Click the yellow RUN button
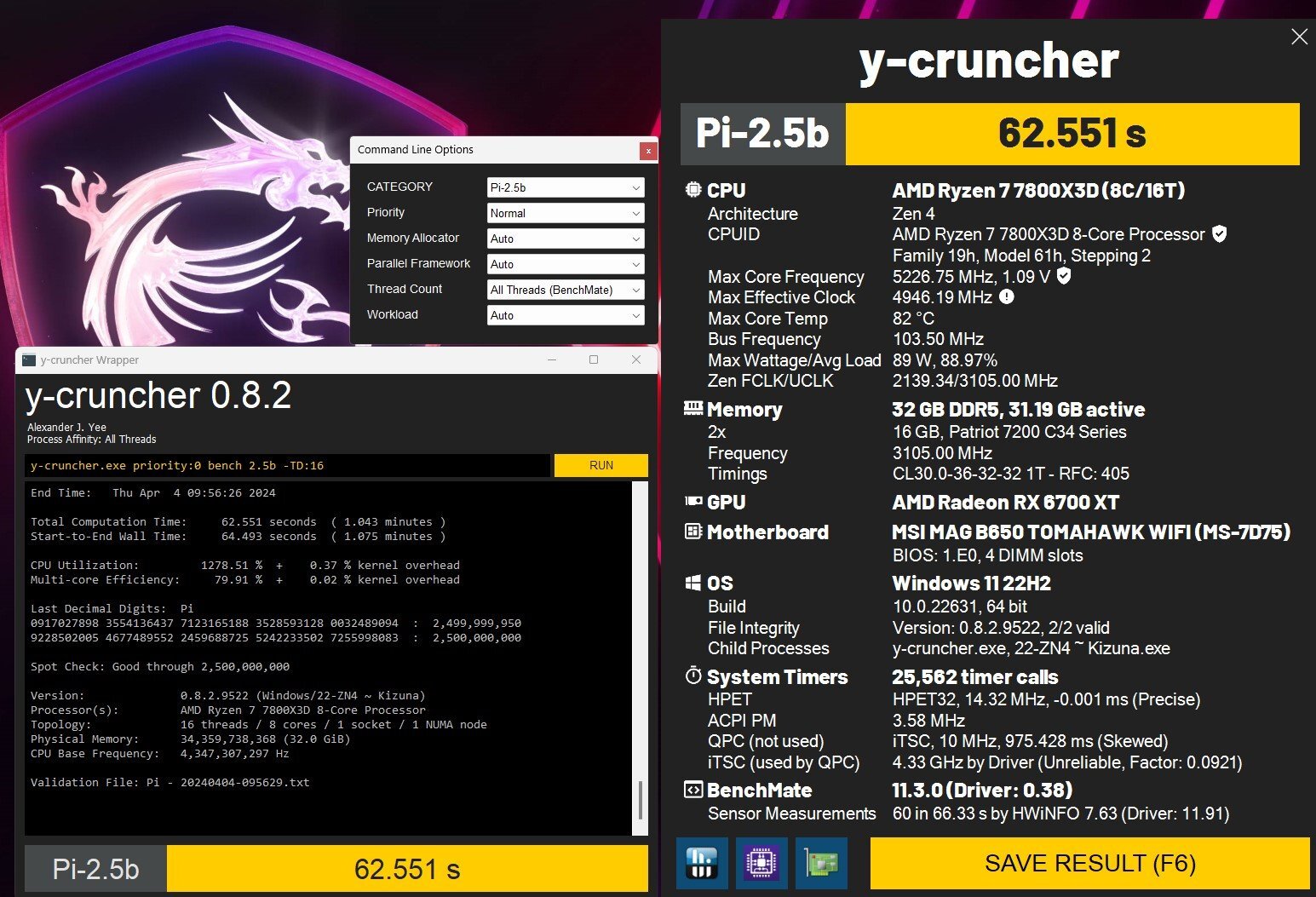The width and height of the screenshot is (1316, 897). pos(601,465)
